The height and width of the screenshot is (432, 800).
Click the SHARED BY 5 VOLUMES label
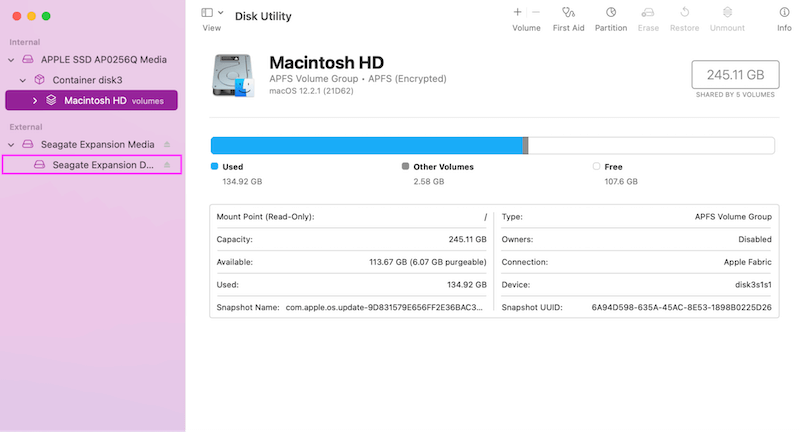[x=735, y=95]
